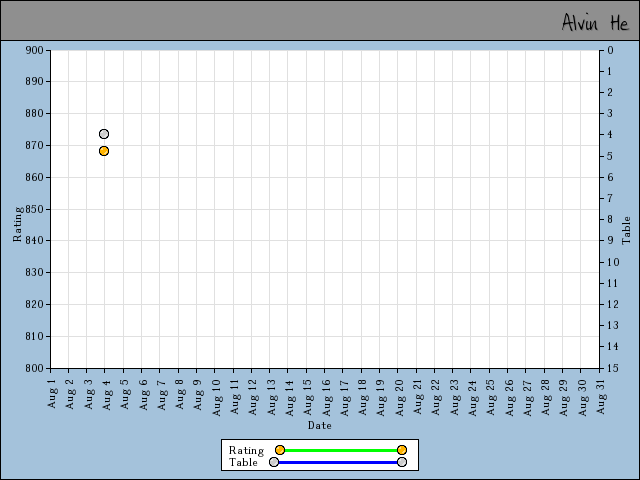The width and height of the screenshot is (640, 480).
Task: Click the 900 tick on the rating axis
Action: (34, 50)
